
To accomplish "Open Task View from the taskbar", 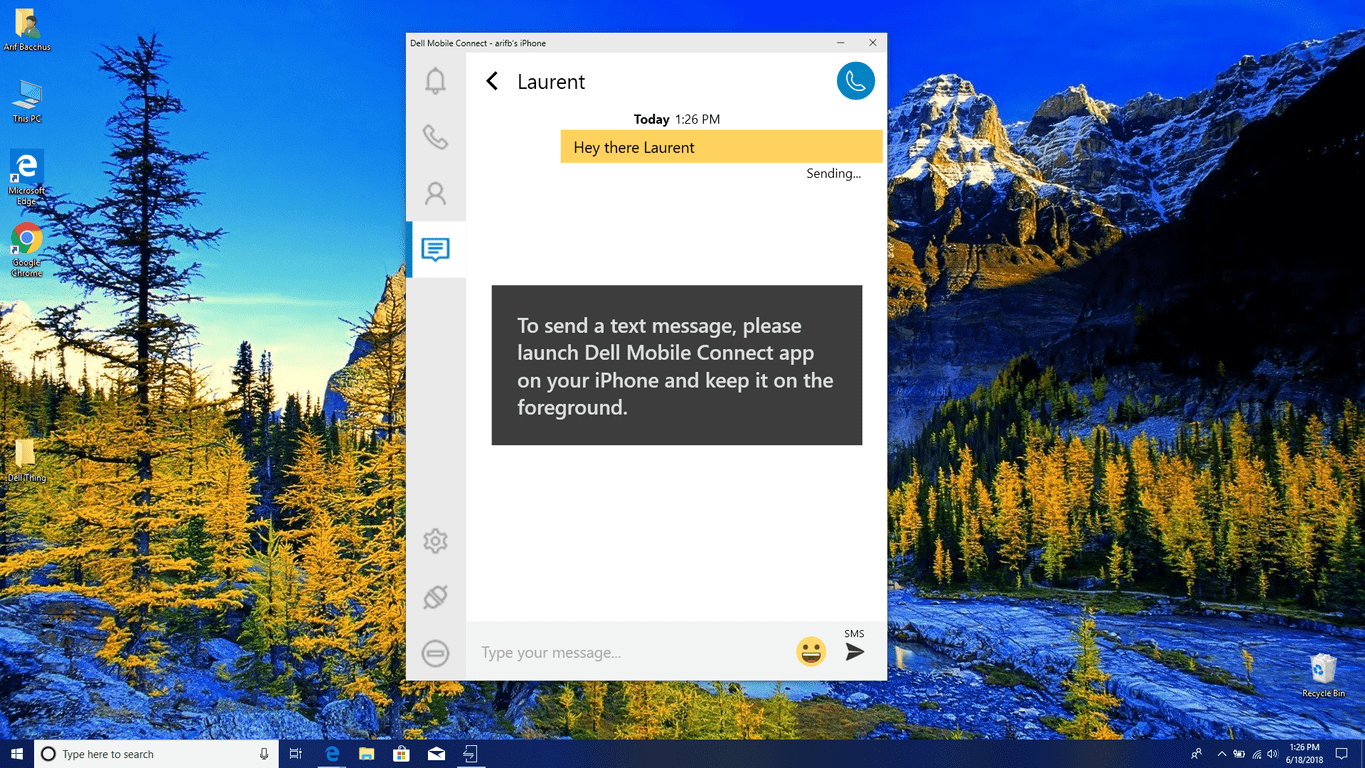I will tap(295, 753).
